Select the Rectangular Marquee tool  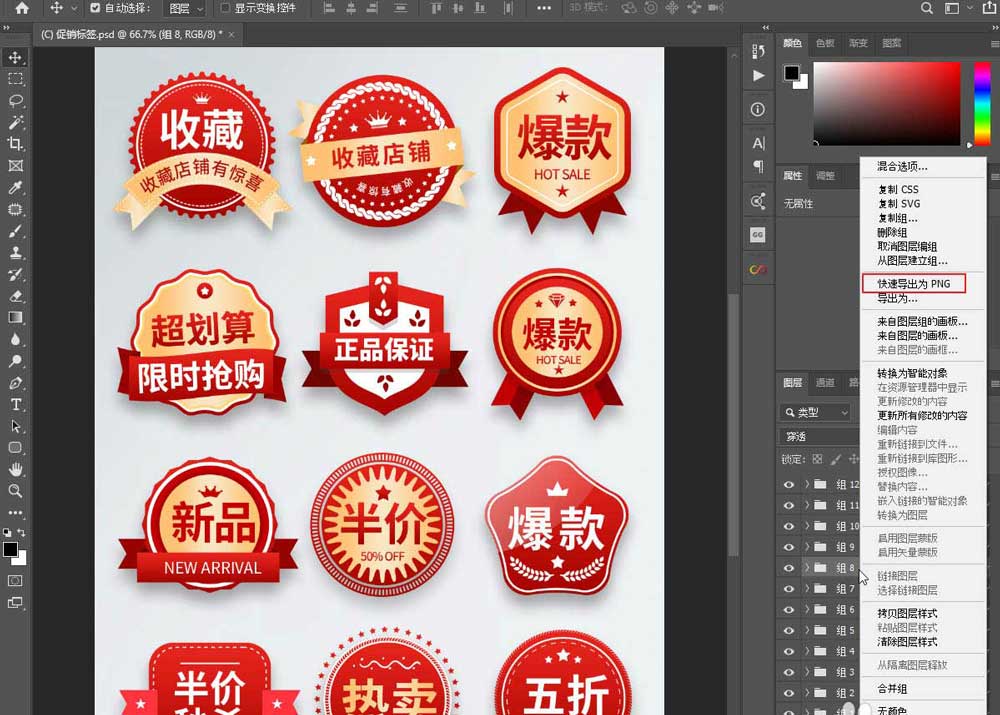point(15,79)
